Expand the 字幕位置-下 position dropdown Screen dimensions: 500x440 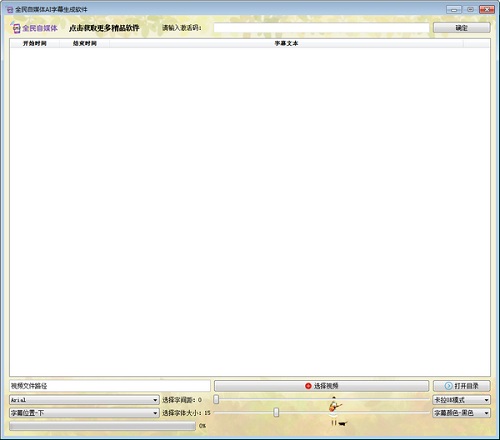84,413
